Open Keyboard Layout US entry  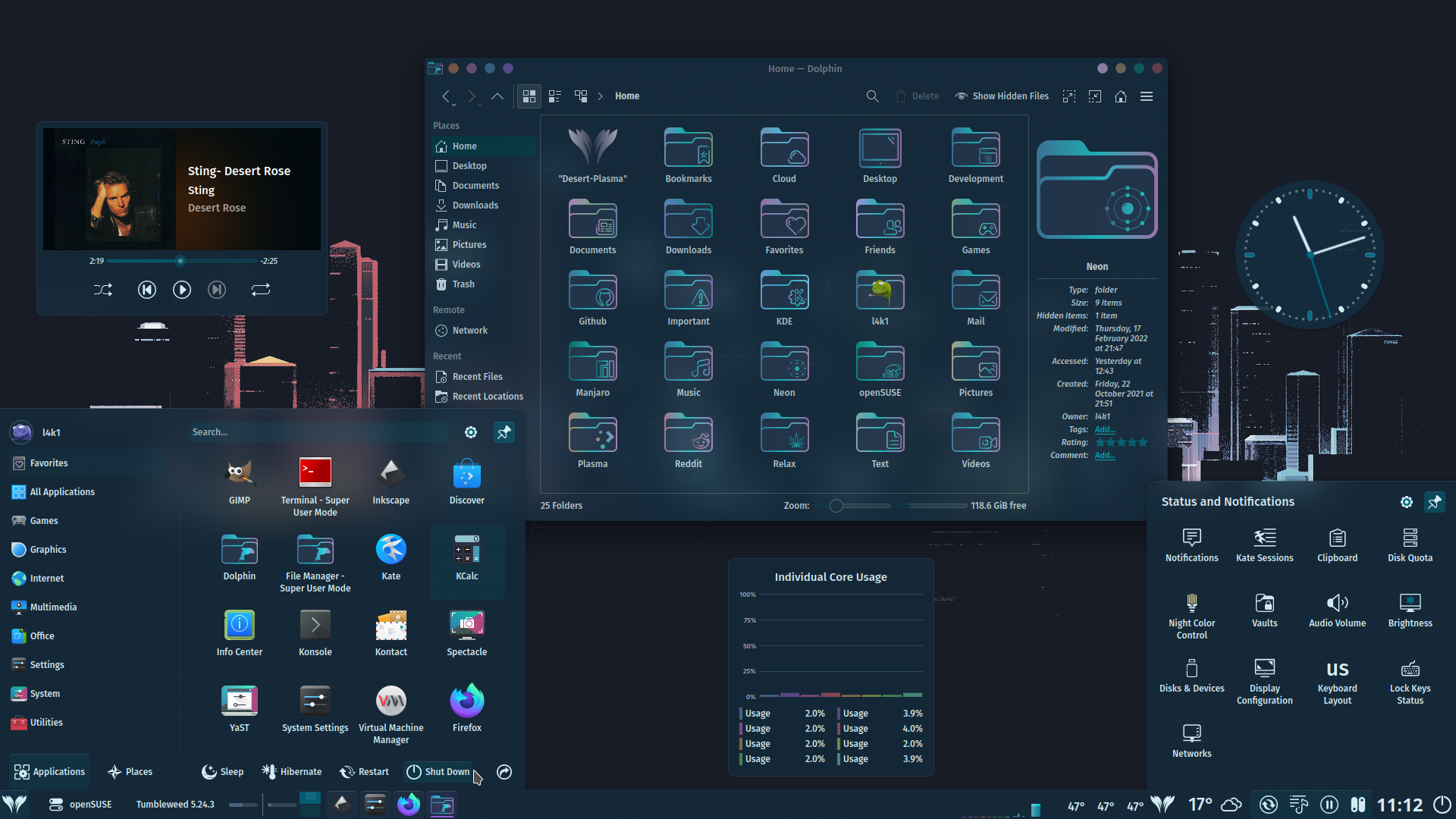[1337, 681]
